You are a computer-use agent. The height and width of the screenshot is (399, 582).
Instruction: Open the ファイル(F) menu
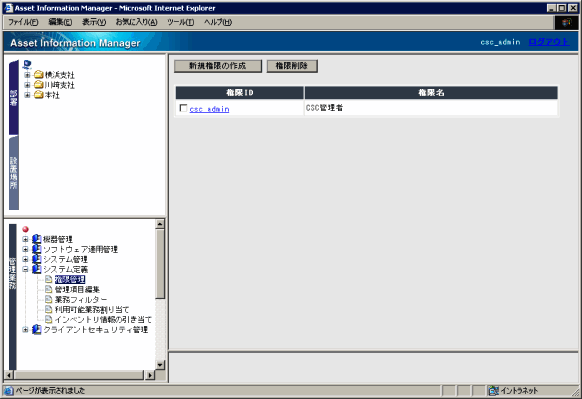tap(23, 22)
